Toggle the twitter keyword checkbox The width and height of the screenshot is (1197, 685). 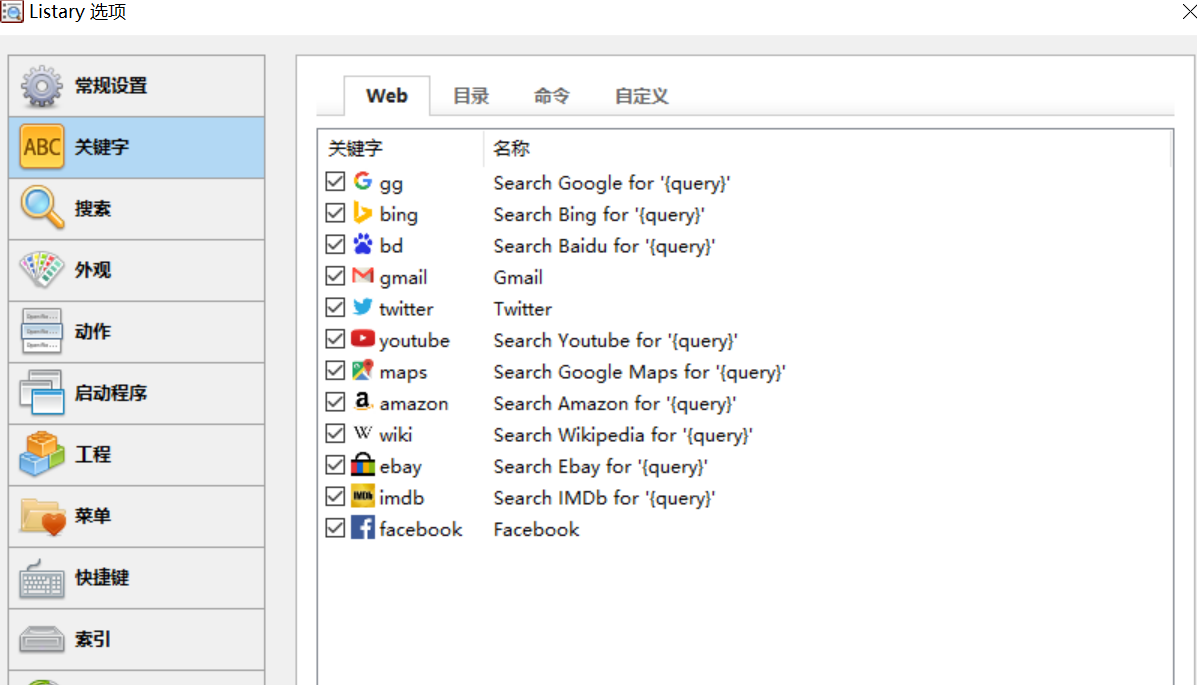(335, 308)
